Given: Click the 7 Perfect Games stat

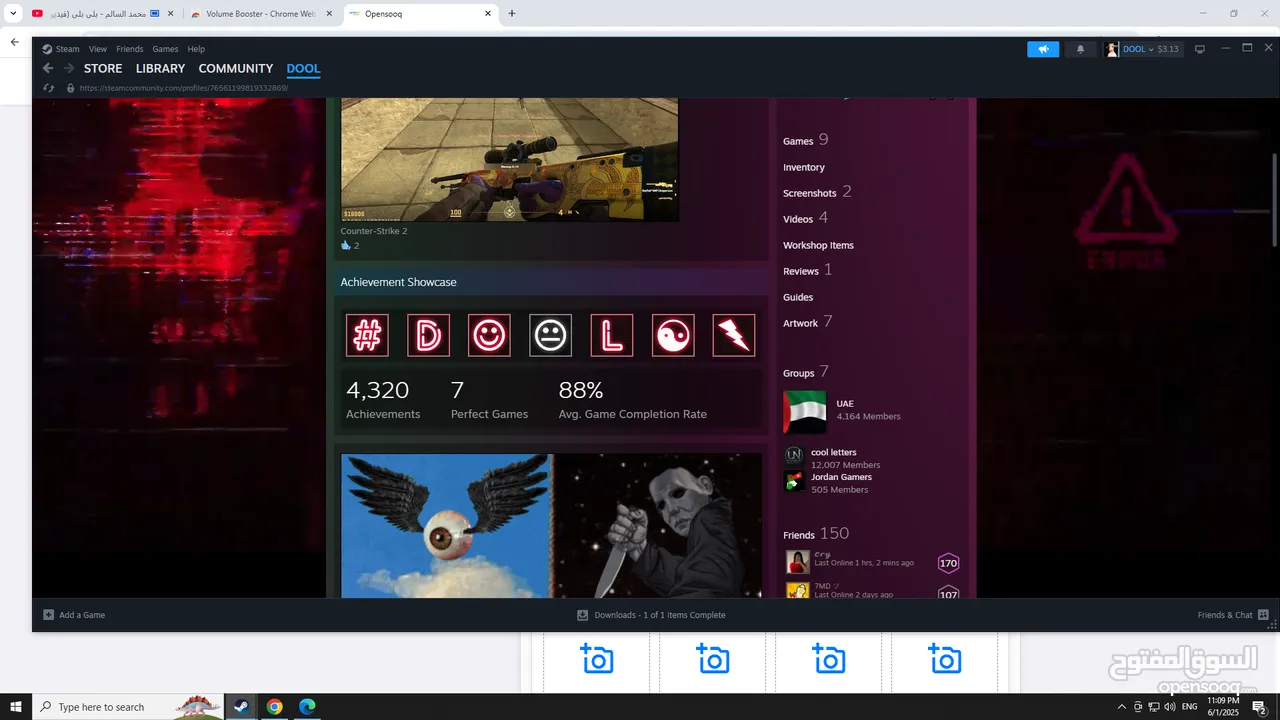Looking at the screenshot, I should [489, 399].
